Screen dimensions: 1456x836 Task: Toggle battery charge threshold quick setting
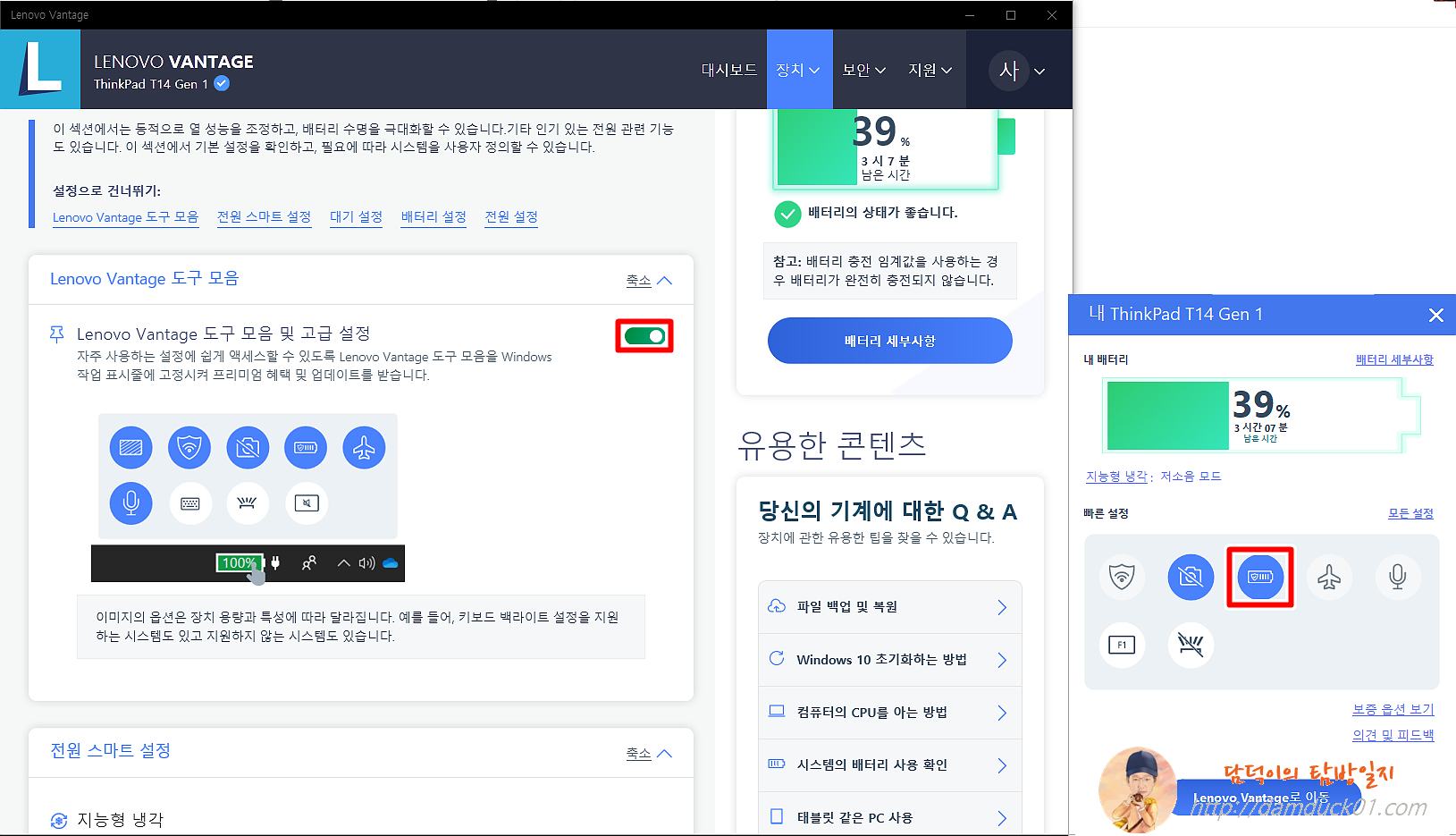coord(1260,577)
